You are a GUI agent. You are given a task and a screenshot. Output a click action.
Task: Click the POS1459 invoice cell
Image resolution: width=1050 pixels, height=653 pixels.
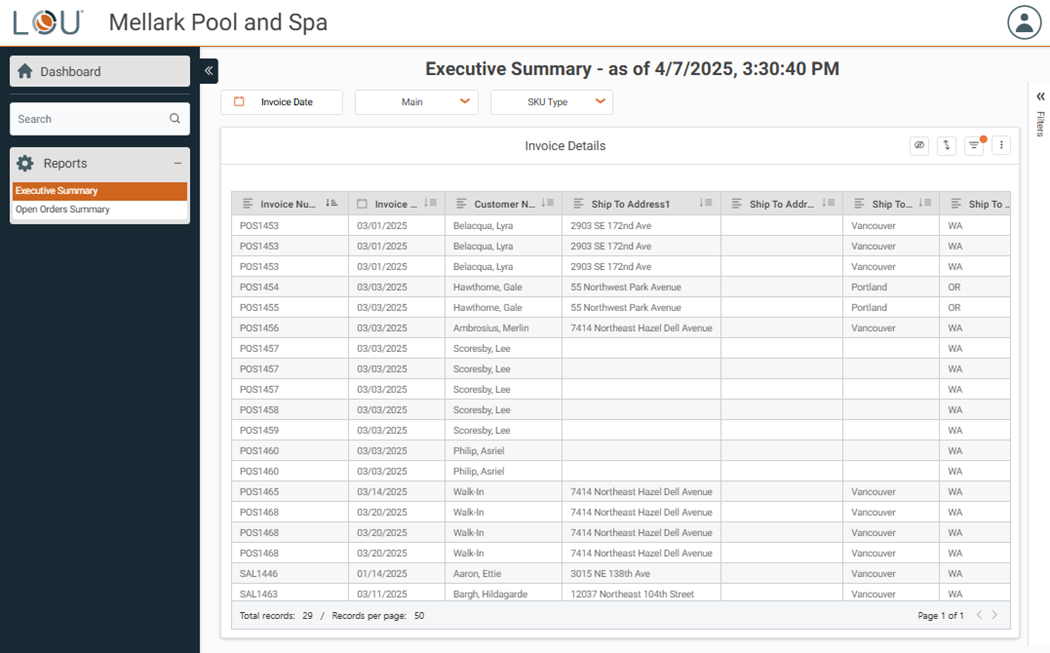tap(290, 431)
